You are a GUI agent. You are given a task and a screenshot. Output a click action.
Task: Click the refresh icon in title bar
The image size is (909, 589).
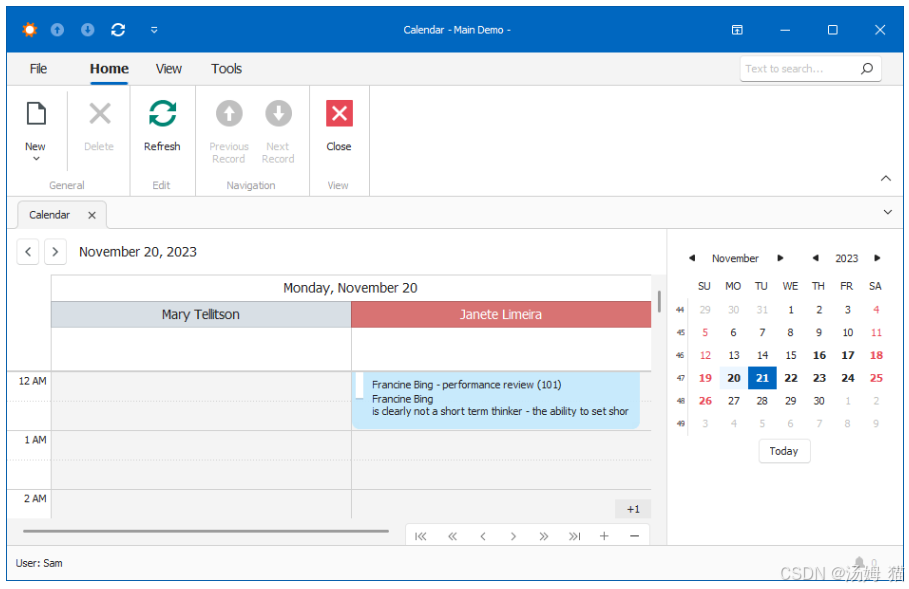(x=118, y=30)
